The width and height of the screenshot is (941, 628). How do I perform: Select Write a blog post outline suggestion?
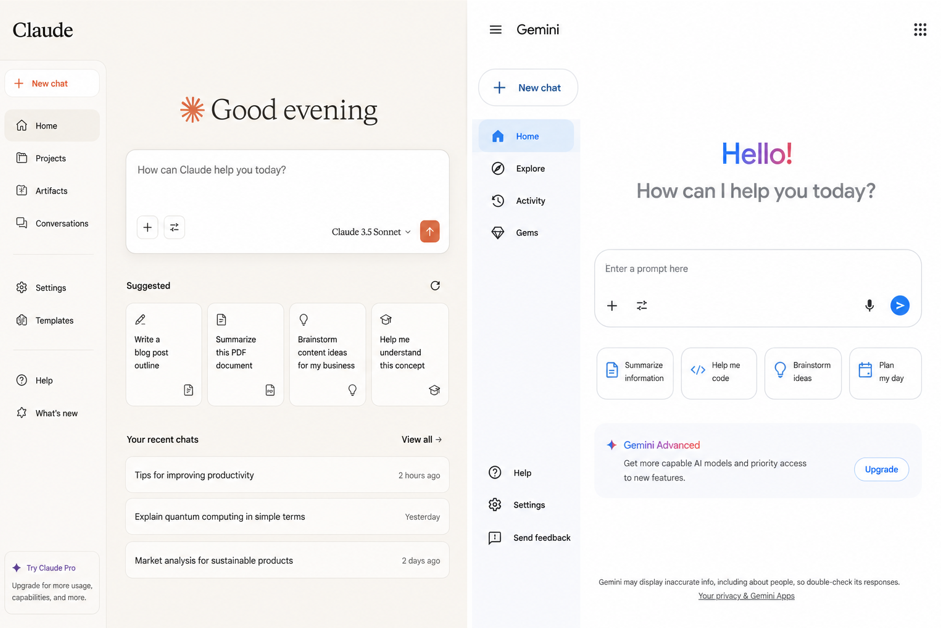click(x=164, y=354)
